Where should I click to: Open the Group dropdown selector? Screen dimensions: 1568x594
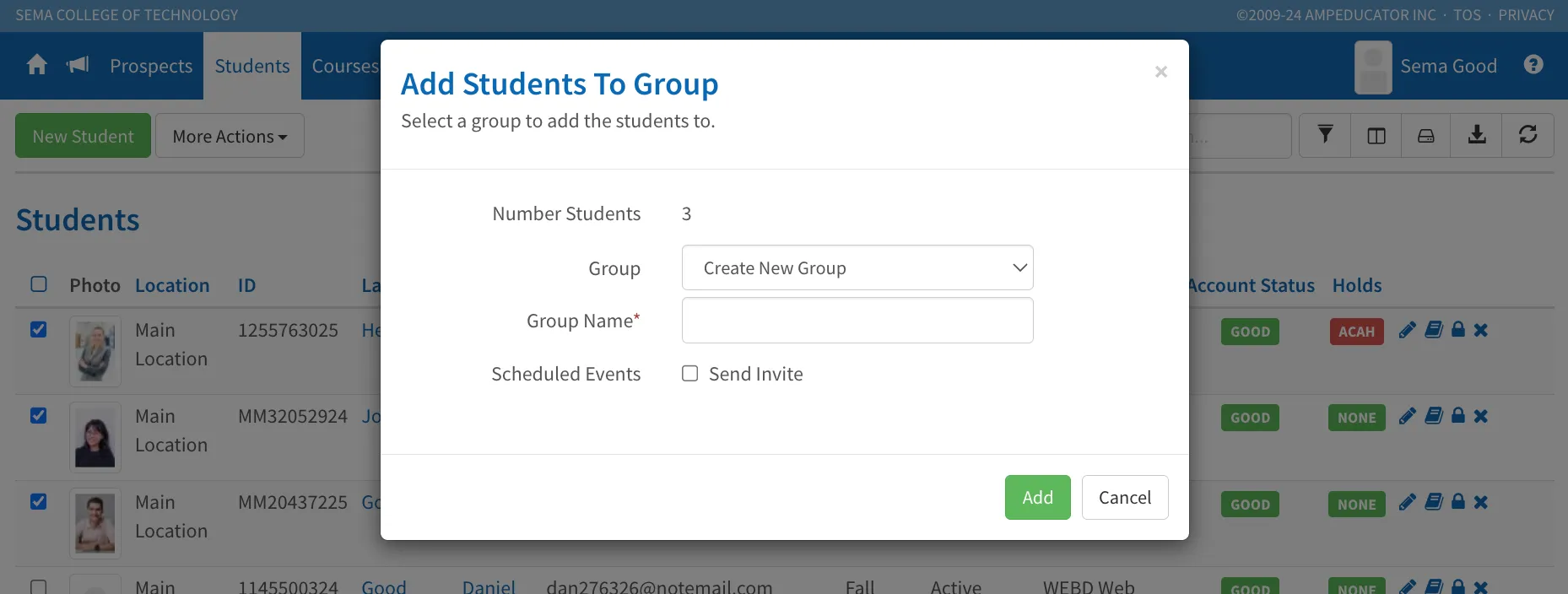[857, 267]
